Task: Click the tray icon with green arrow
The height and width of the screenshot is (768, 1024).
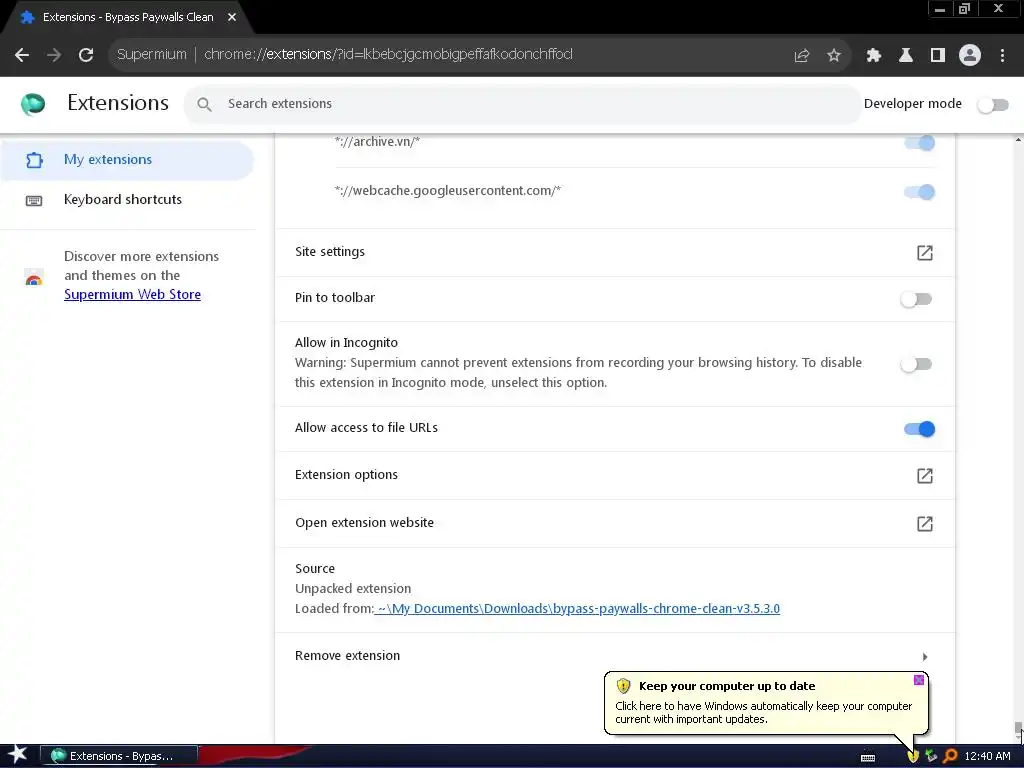Action: tap(931, 756)
